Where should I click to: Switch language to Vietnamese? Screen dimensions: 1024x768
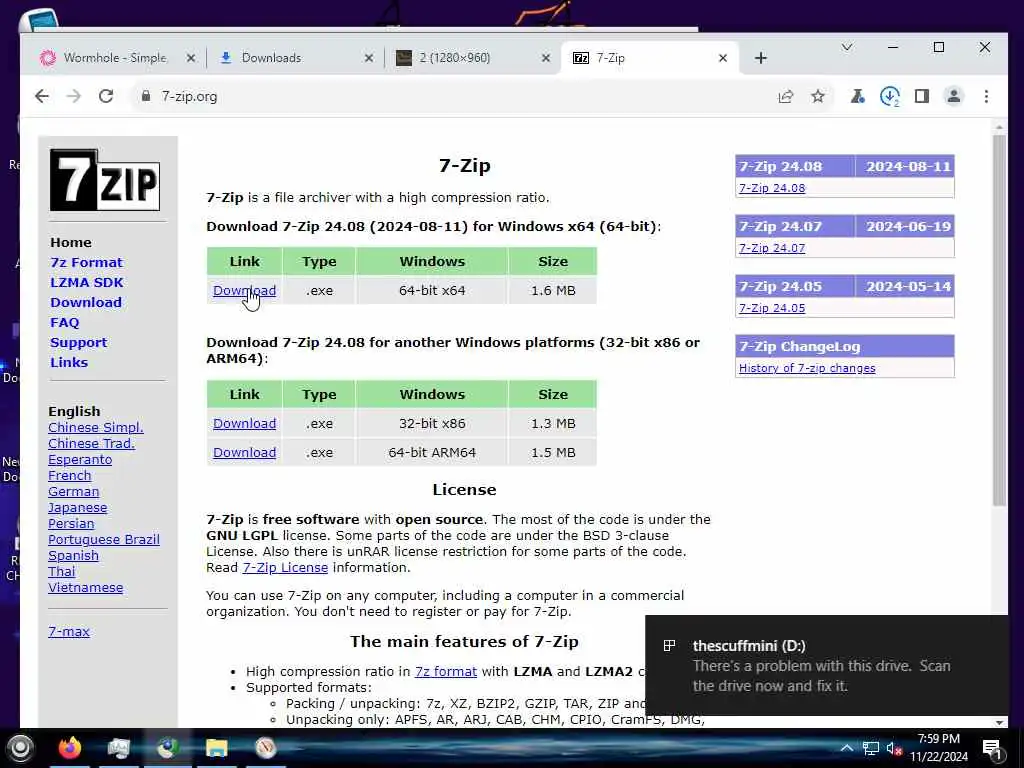86,588
